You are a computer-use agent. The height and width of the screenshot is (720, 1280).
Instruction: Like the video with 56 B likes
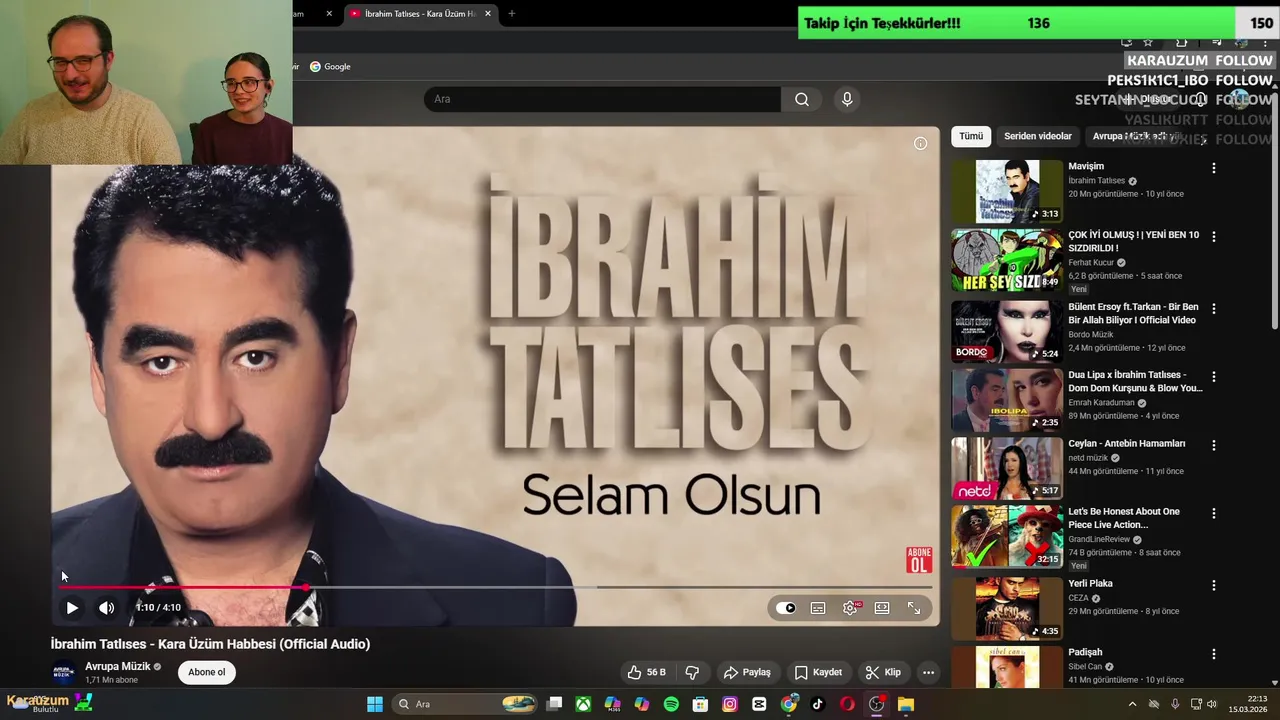point(646,672)
